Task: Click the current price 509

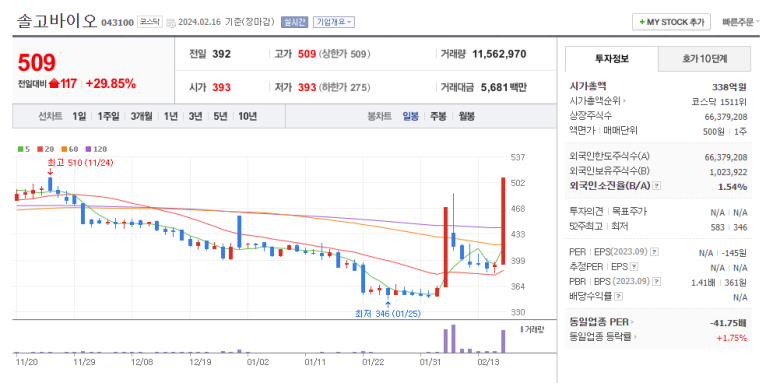Action: coord(36,63)
